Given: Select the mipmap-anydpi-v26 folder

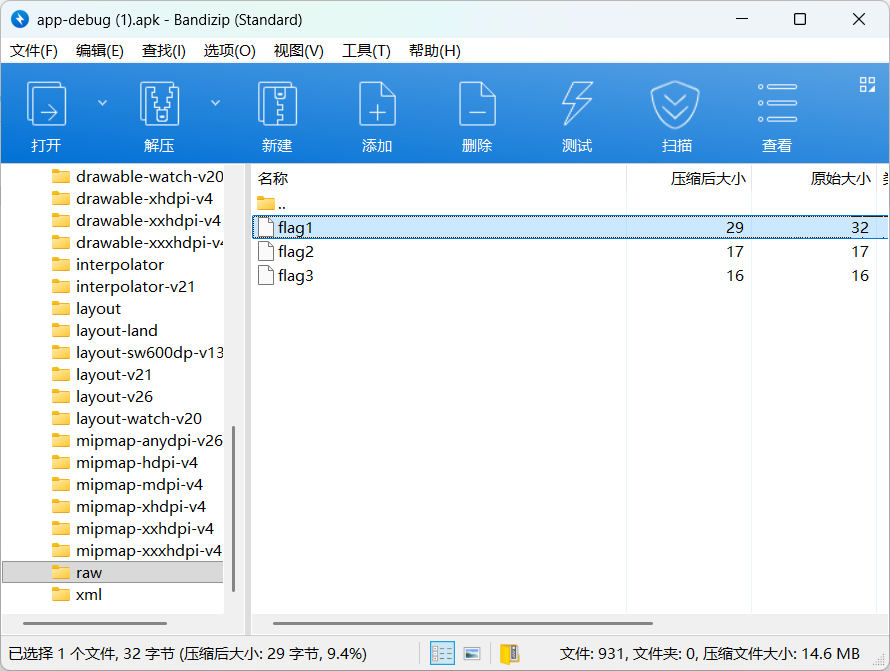Looking at the screenshot, I should tap(137, 441).
